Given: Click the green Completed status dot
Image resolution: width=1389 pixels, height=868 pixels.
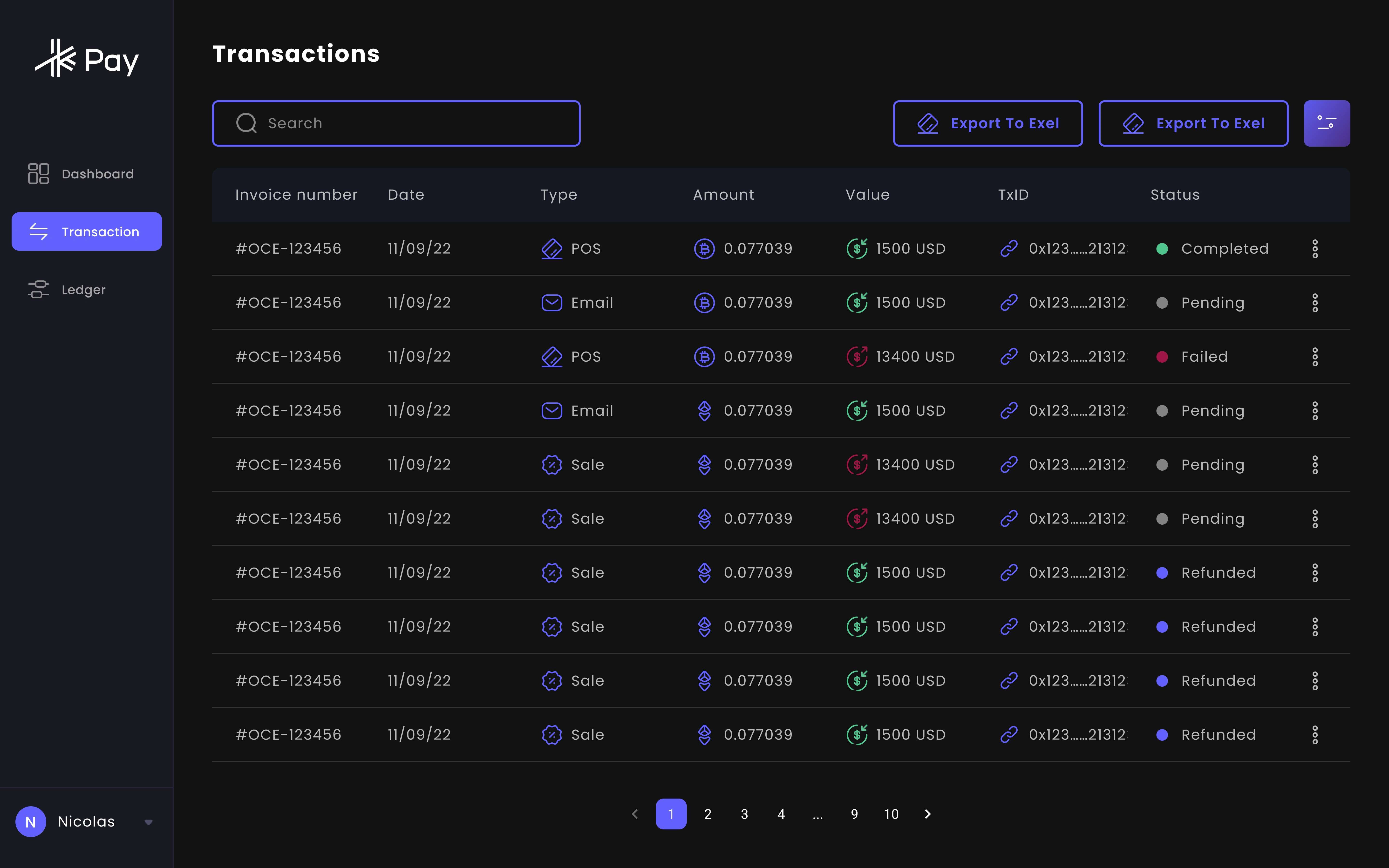Looking at the screenshot, I should pyautogui.click(x=1162, y=249).
